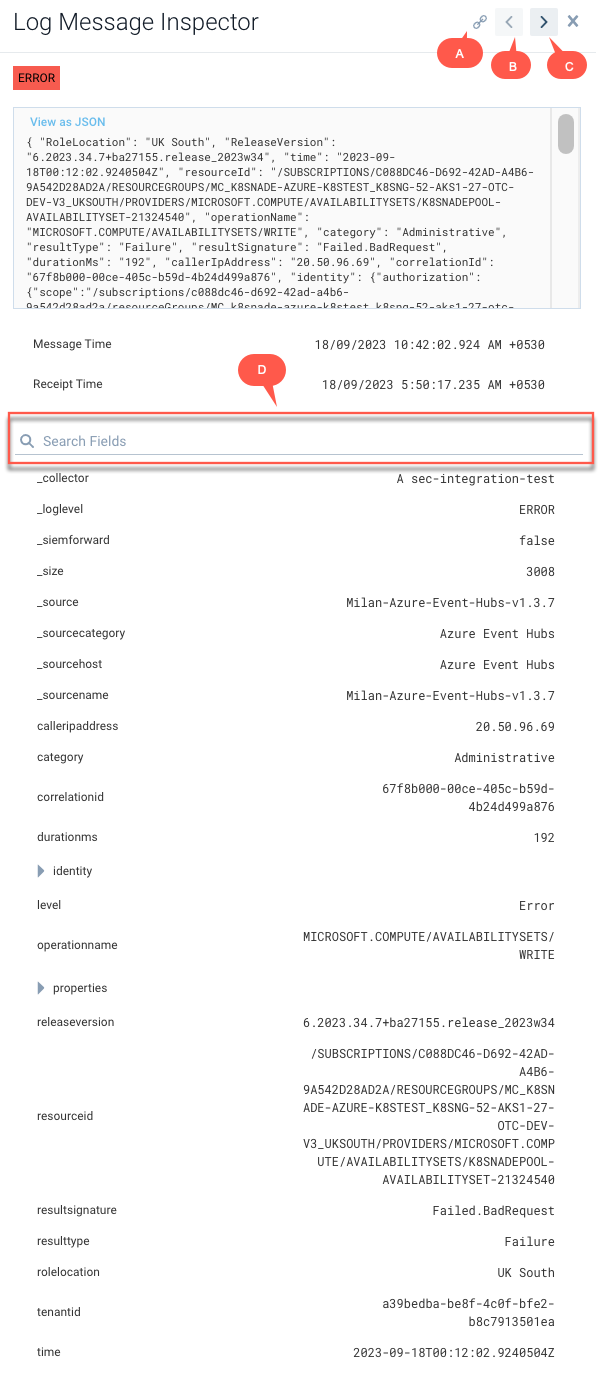Select the calleripaddress value 20.50.96.69

pos(515,727)
